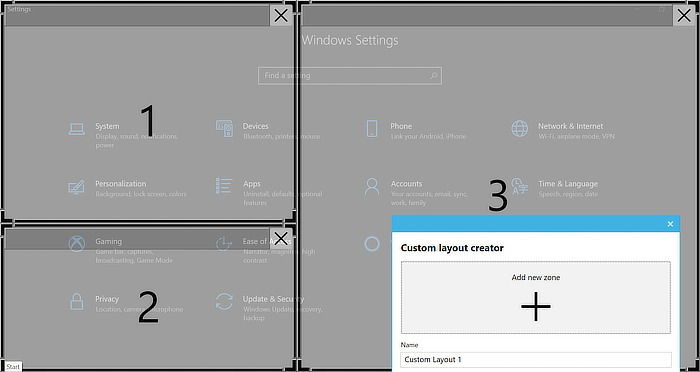Image resolution: width=700 pixels, height=372 pixels.
Task: Open Accounts person icon in Settings
Action: coord(372,186)
